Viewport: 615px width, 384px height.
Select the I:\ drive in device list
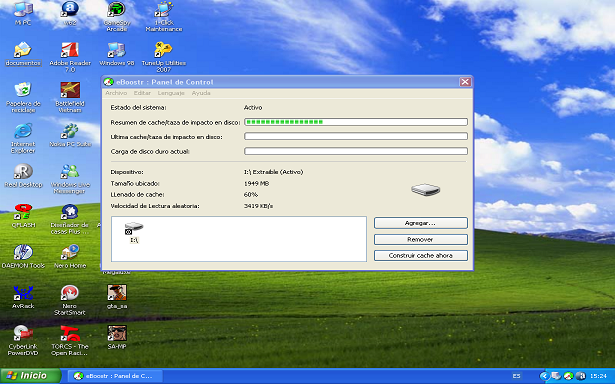pyautogui.click(x=134, y=232)
